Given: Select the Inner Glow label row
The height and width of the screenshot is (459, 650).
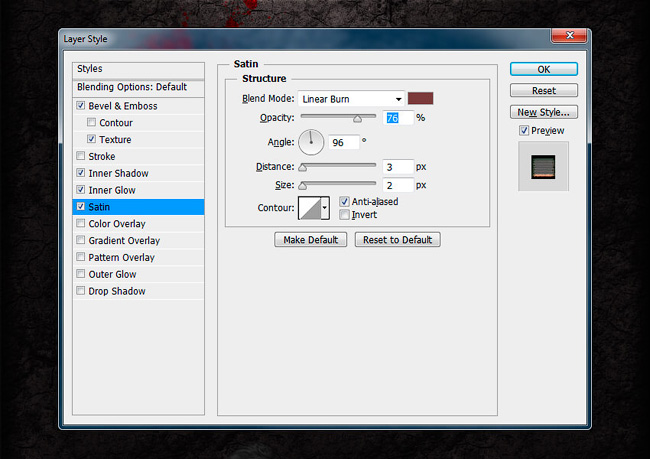Looking at the screenshot, I should pos(138,190).
